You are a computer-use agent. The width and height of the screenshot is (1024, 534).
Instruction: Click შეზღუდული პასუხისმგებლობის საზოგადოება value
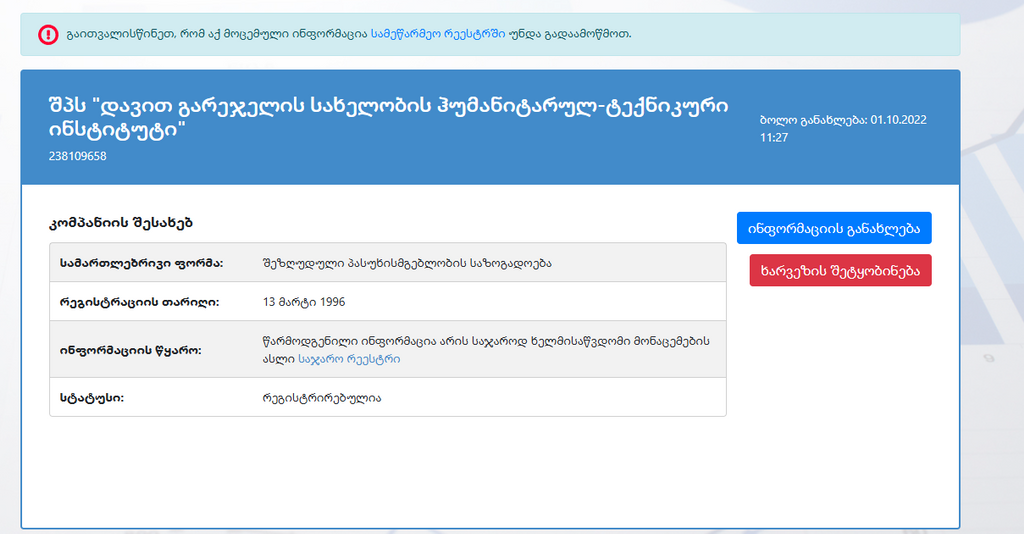407,263
